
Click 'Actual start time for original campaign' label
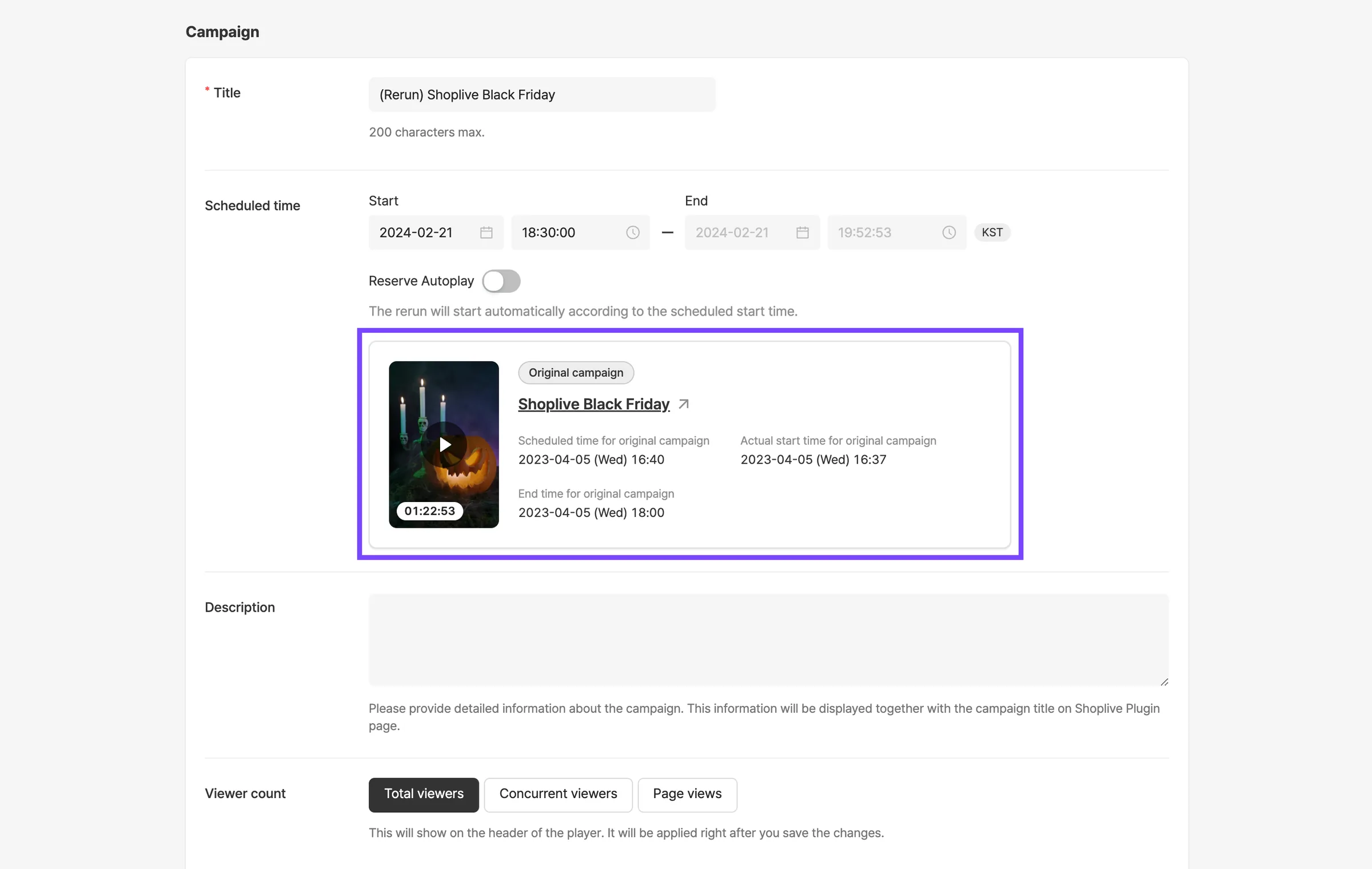pyautogui.click(x=838, y=441)
